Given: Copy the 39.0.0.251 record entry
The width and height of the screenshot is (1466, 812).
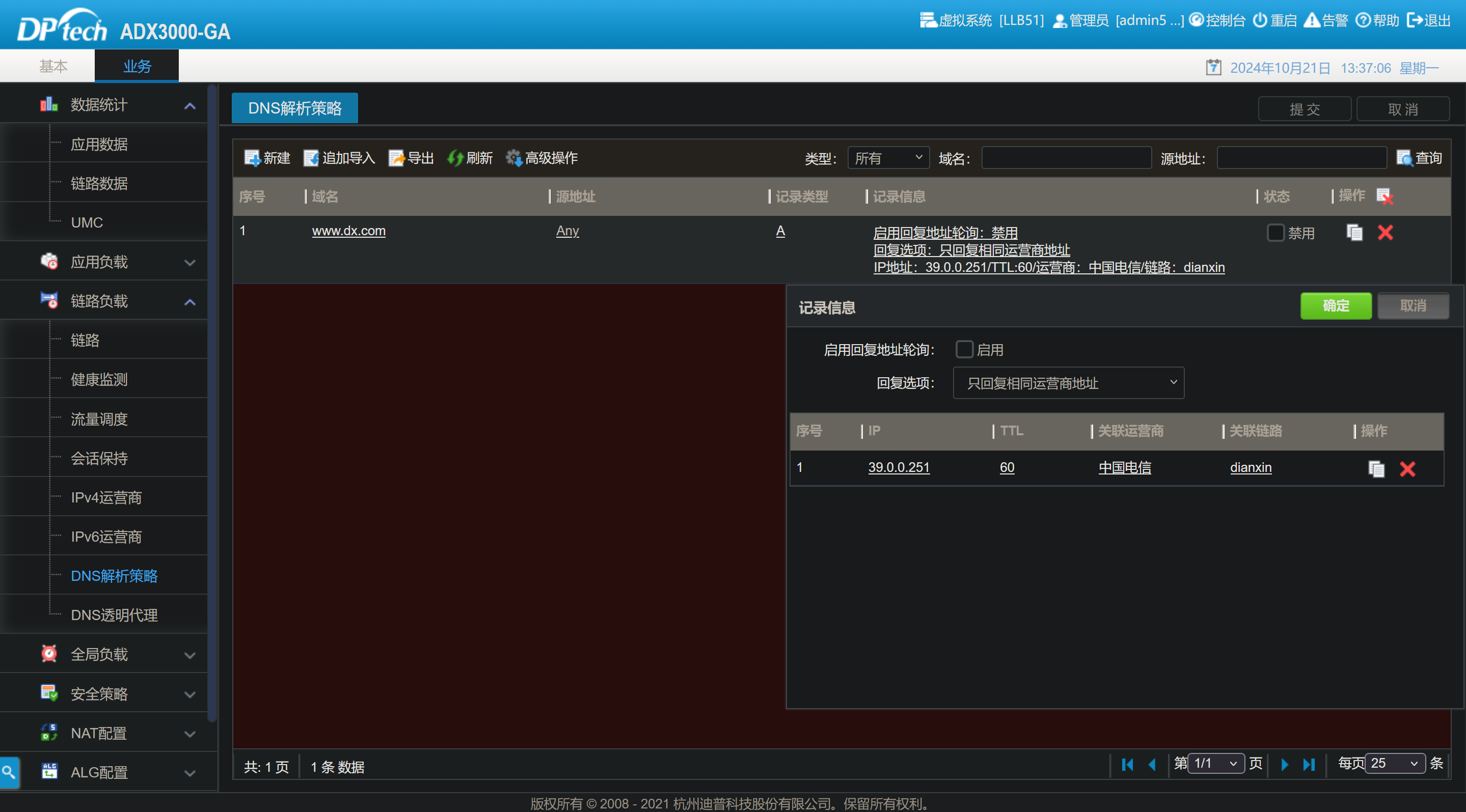Looking at the screenshot, I should point(1376,468).
